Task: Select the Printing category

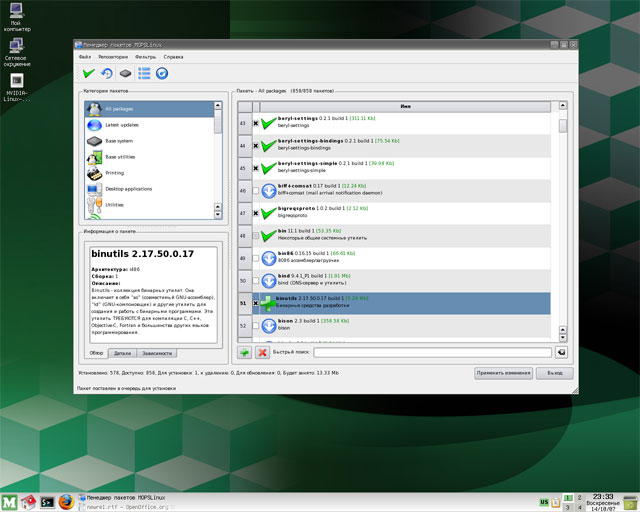Action: pos(149,173)
